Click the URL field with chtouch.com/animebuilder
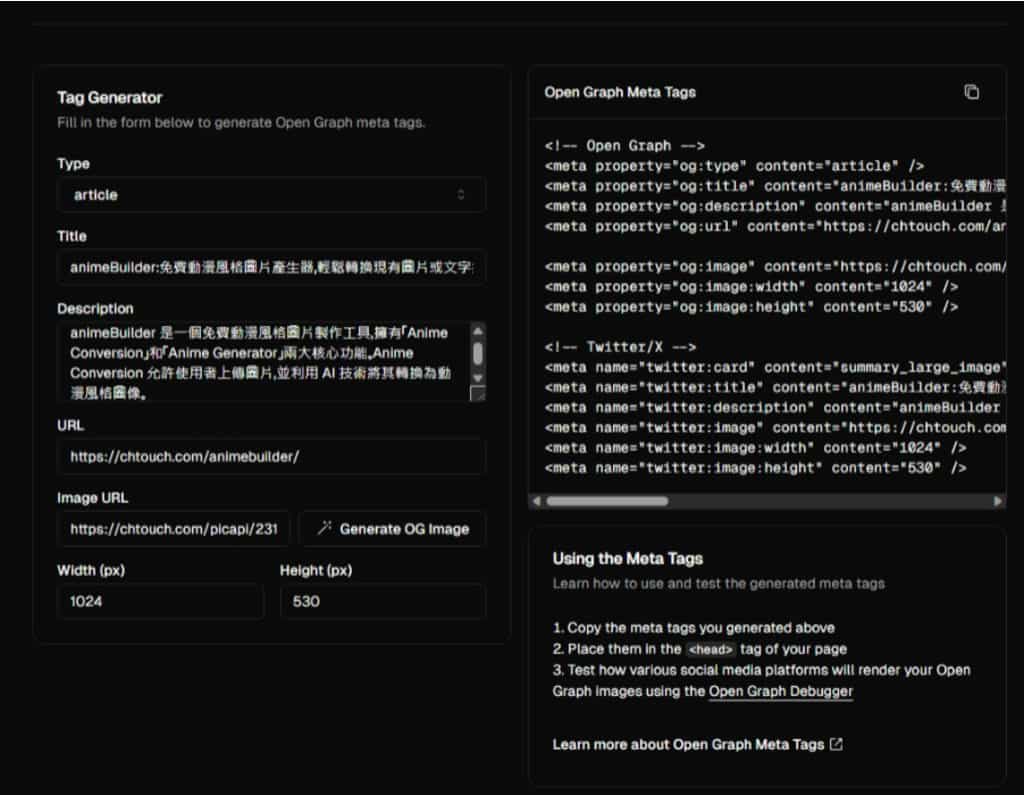 click(x=271, y=457)
